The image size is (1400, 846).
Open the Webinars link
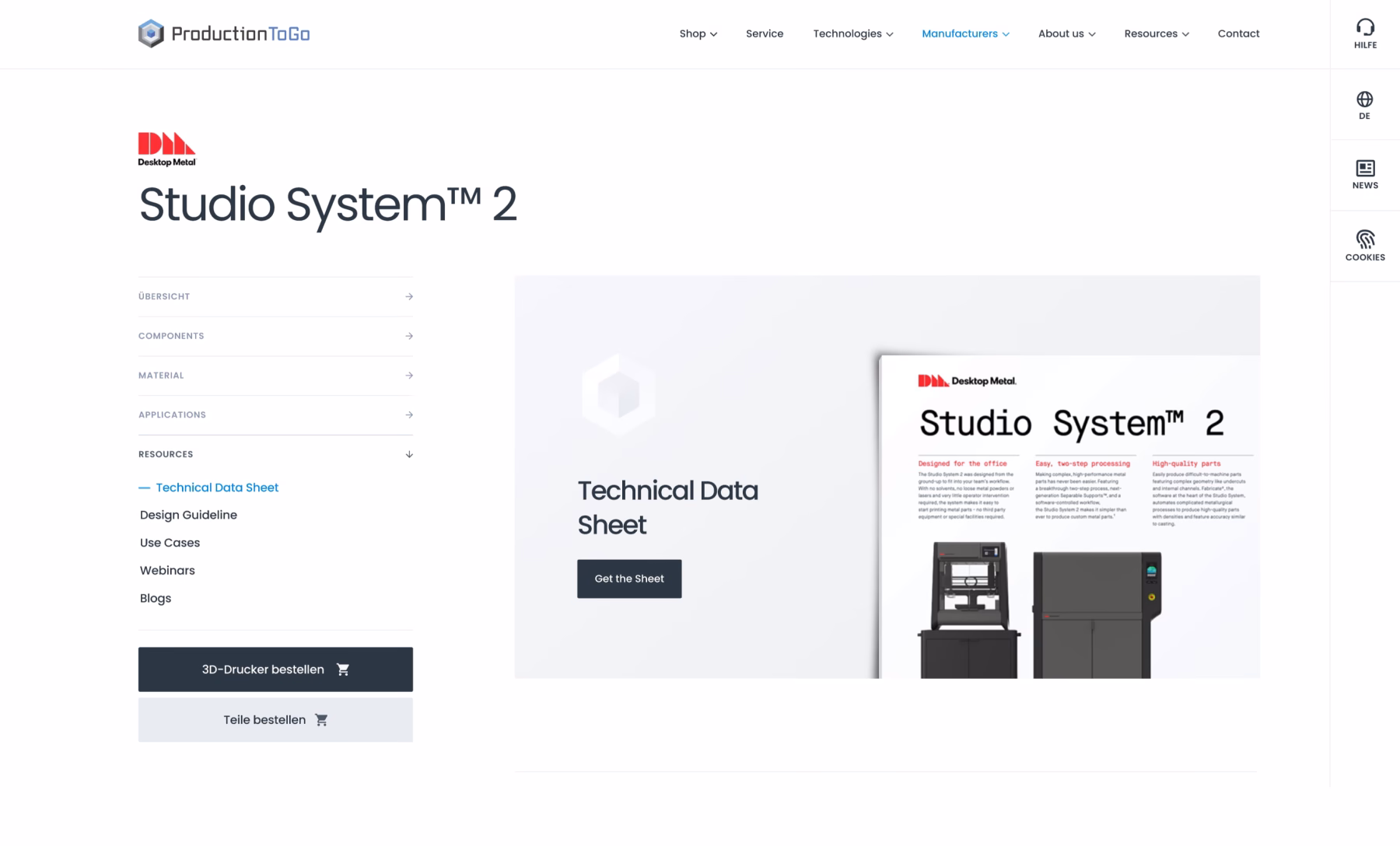tap(167, 570)
